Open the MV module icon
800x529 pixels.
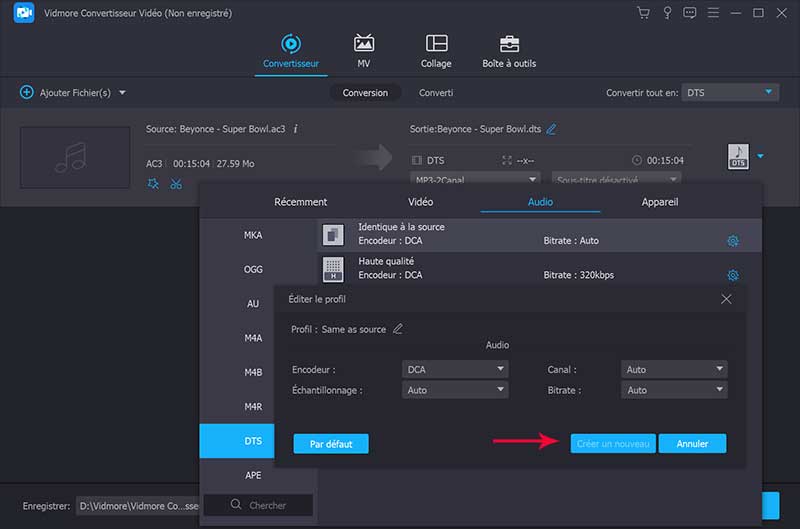tap(364, 51)
